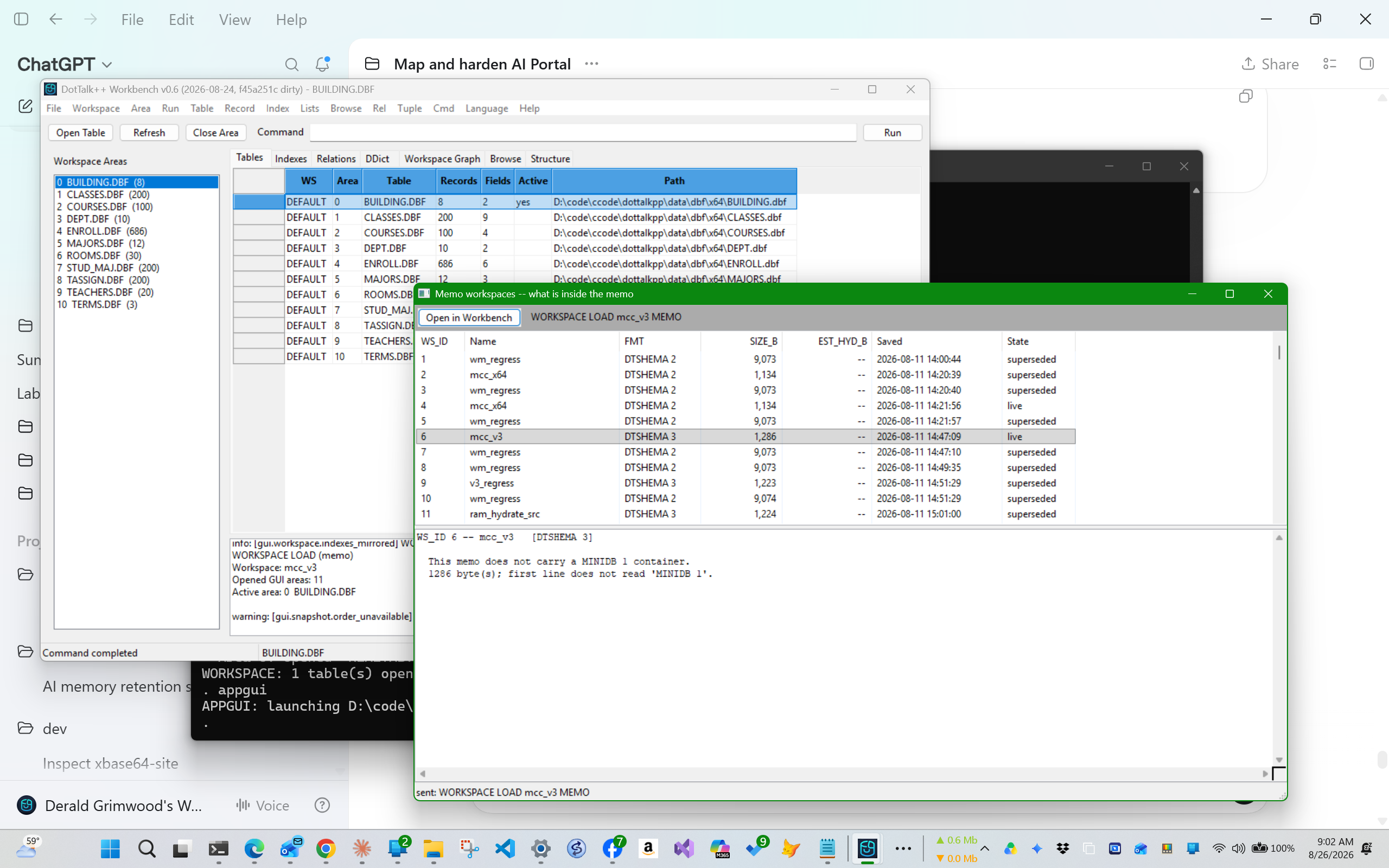Open the Snipping Tool taskbar icon

[x=469, y=848]
